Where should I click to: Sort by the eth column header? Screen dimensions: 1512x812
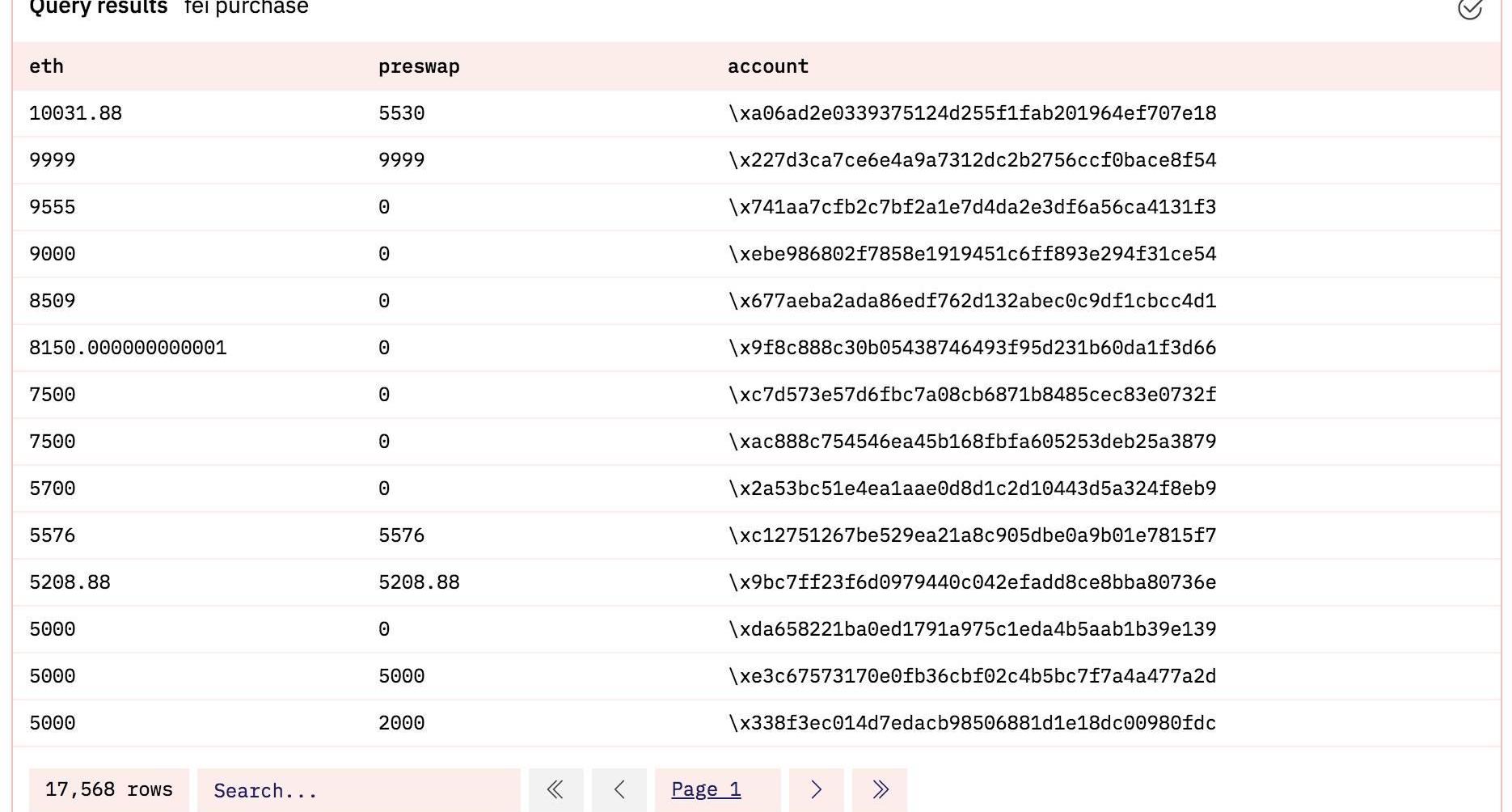pyautogui.click(x=46, y=66)
